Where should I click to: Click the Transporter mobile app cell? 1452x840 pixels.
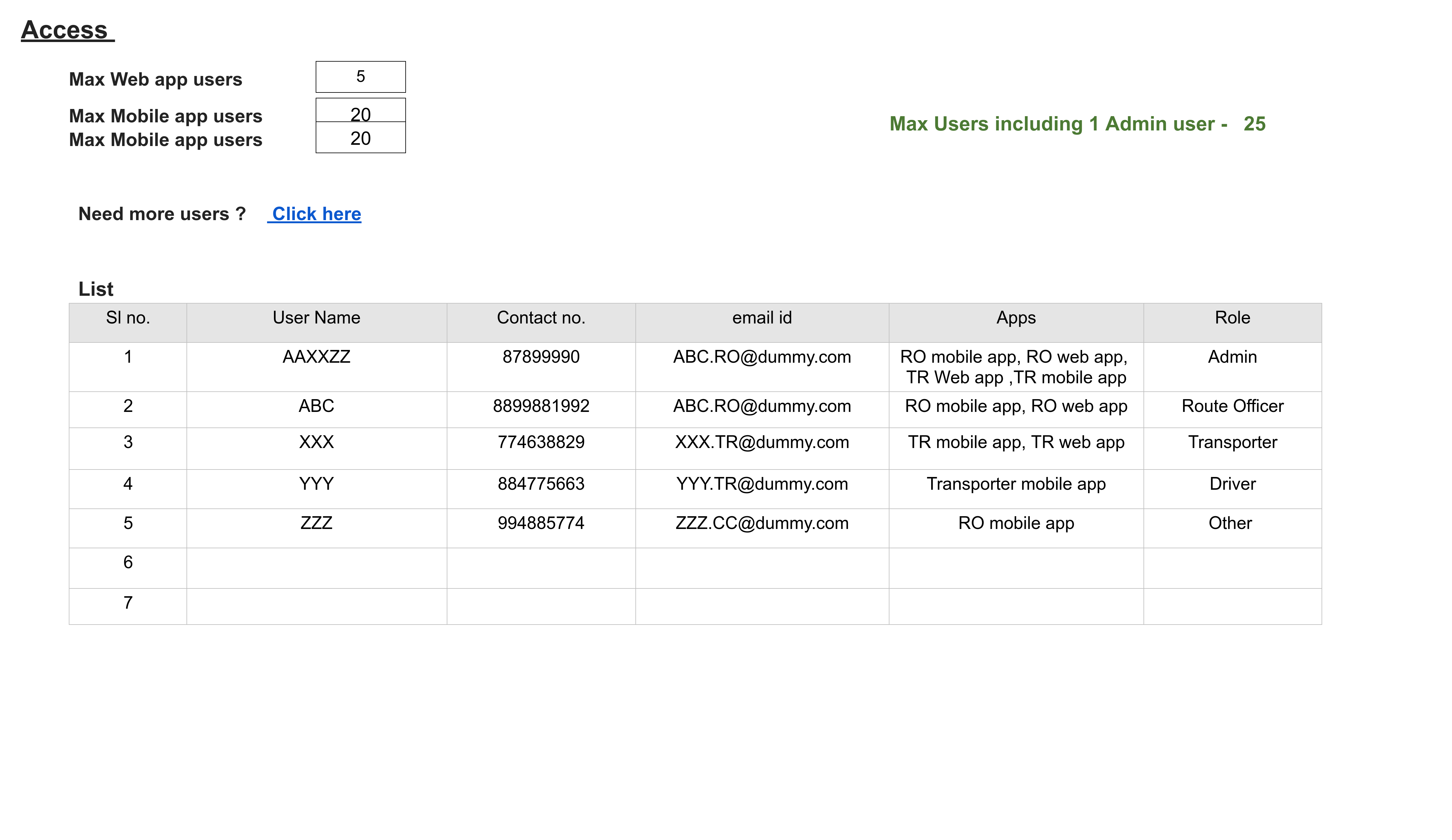(1016, 484)
